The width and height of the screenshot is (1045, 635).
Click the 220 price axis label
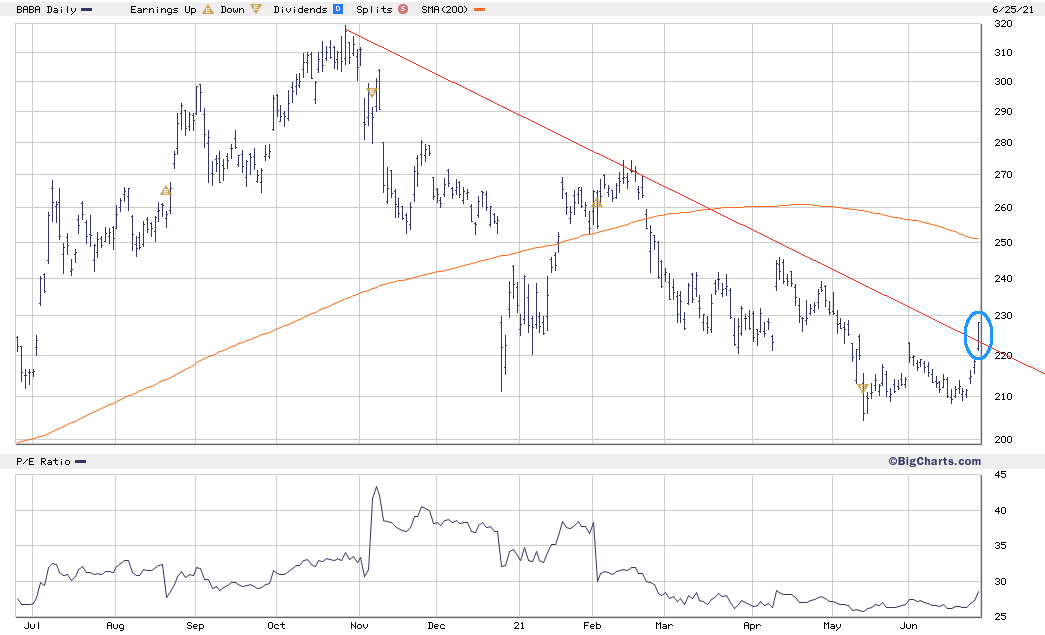point(1003,356)
